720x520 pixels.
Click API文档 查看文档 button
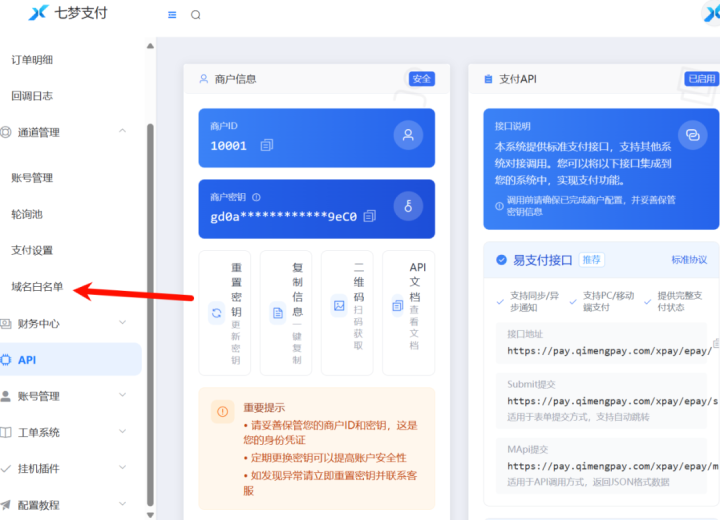pyautogui.click(x=409, y=313)
